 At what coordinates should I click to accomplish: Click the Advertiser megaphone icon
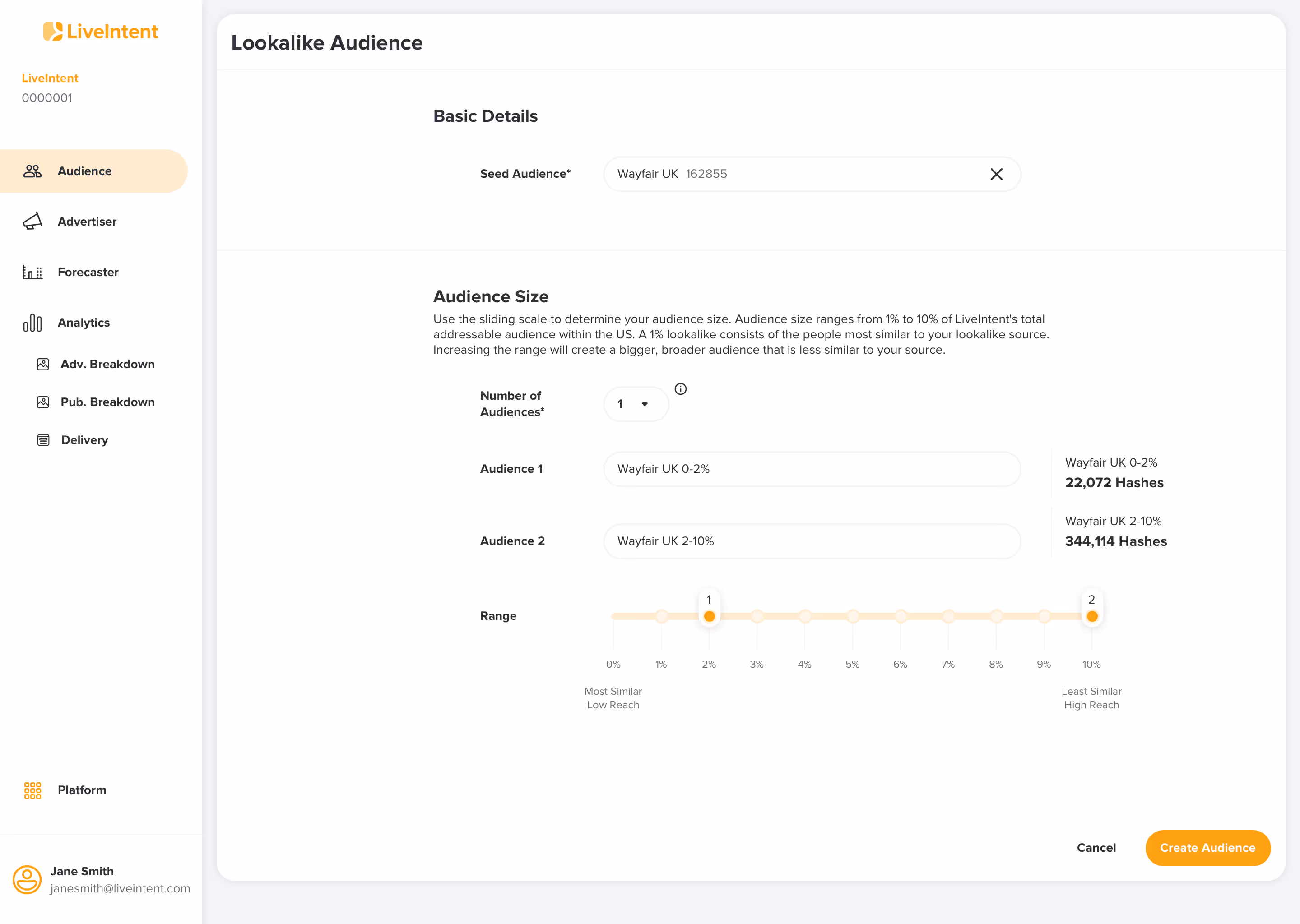(x=32, y=222)
